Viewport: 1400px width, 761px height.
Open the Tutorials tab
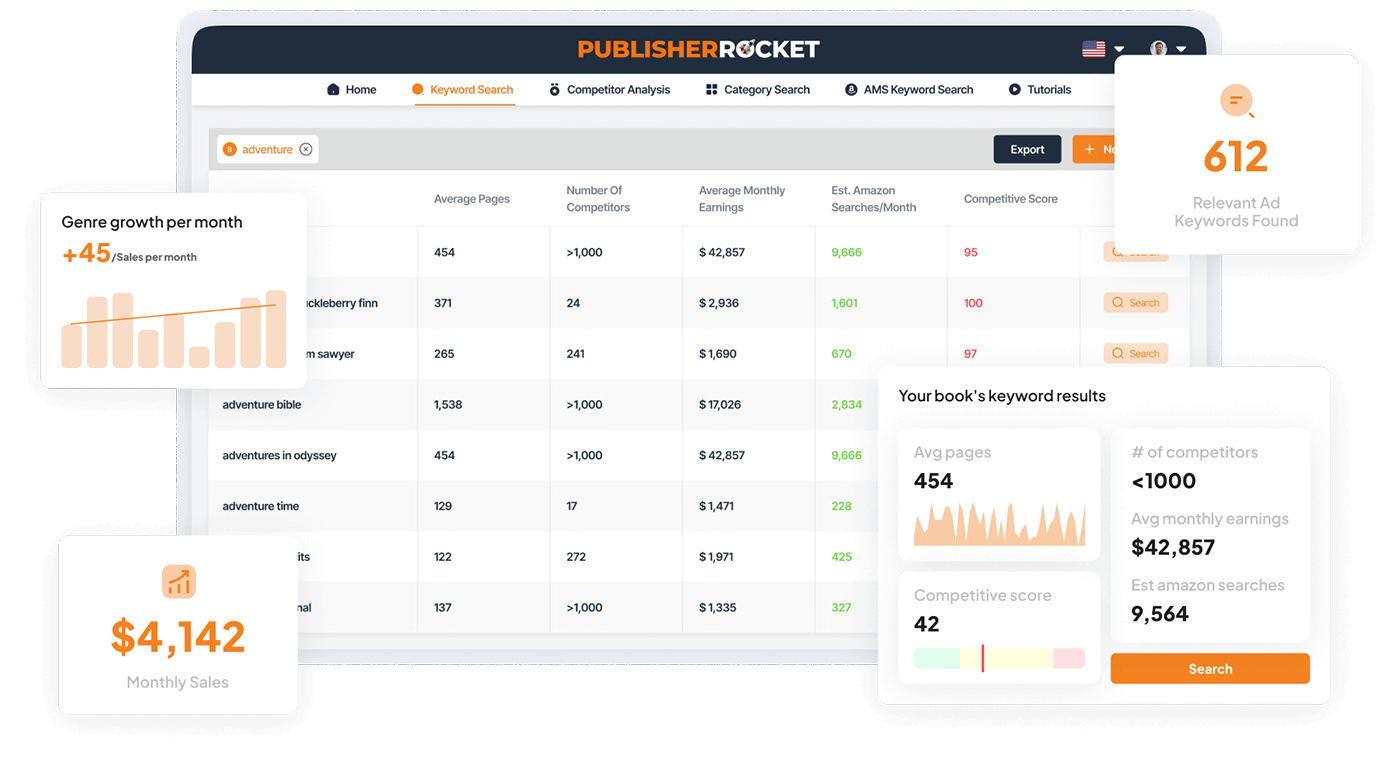click(1040, 90)
